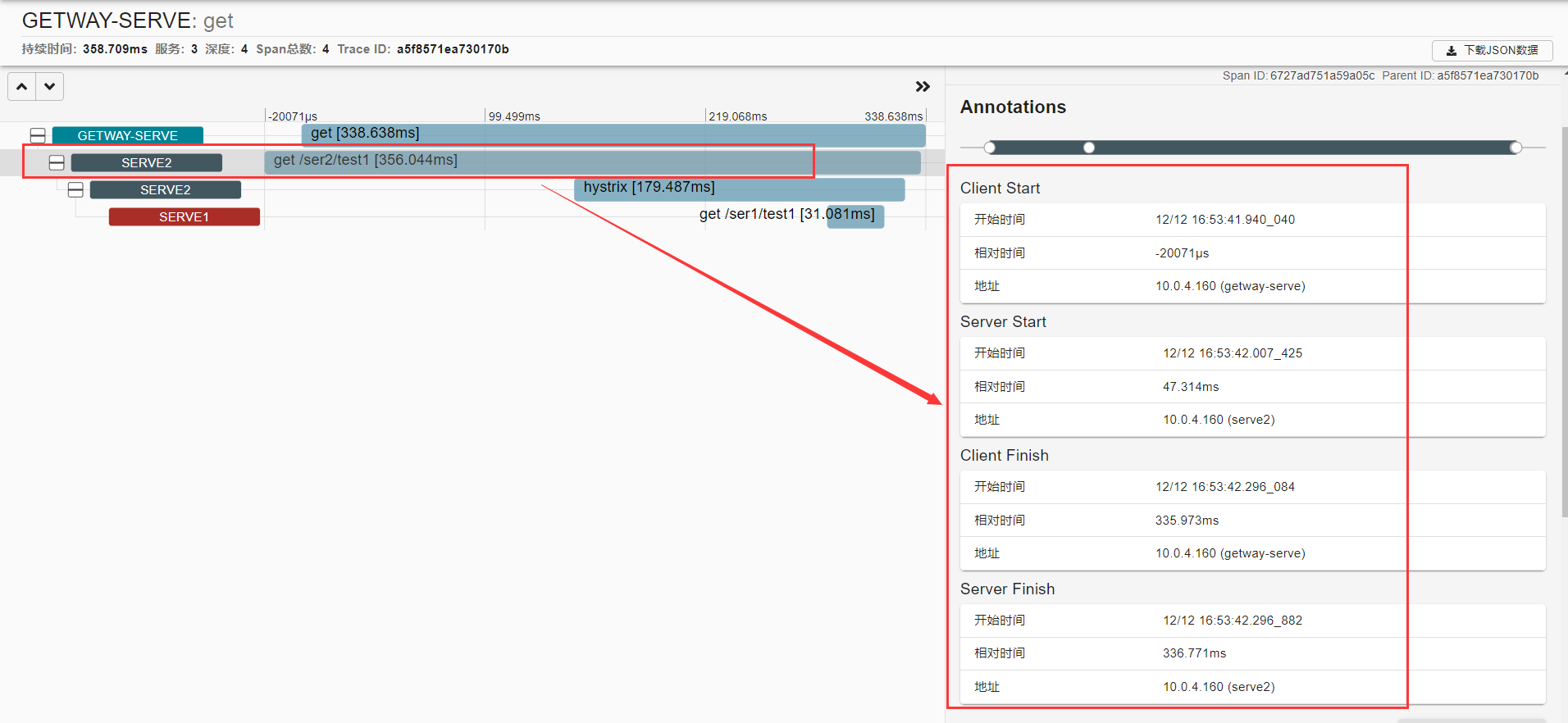1568x723 pixels.
Task: Click relative time value 336.771ms
Action: 1194,653
